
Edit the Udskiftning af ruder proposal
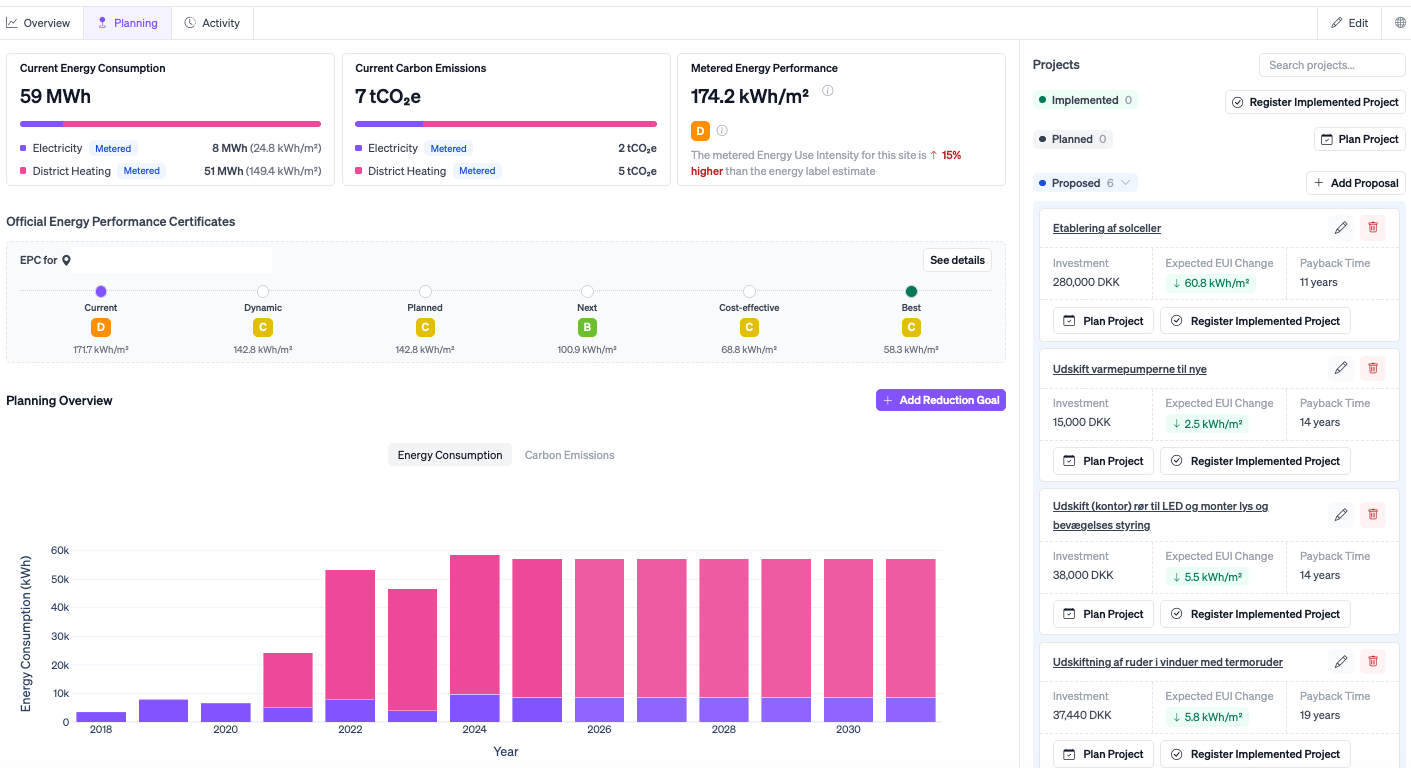point(1341,661)
